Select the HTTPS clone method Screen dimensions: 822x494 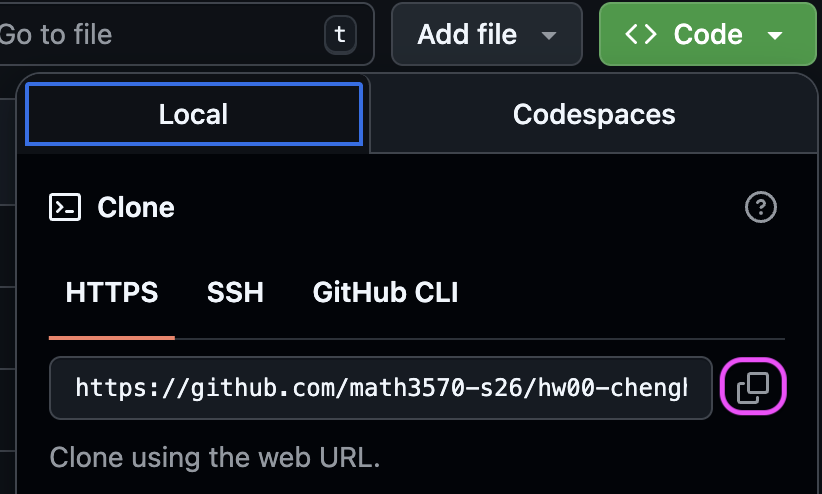pyautogui.click(x=112, y=293)
